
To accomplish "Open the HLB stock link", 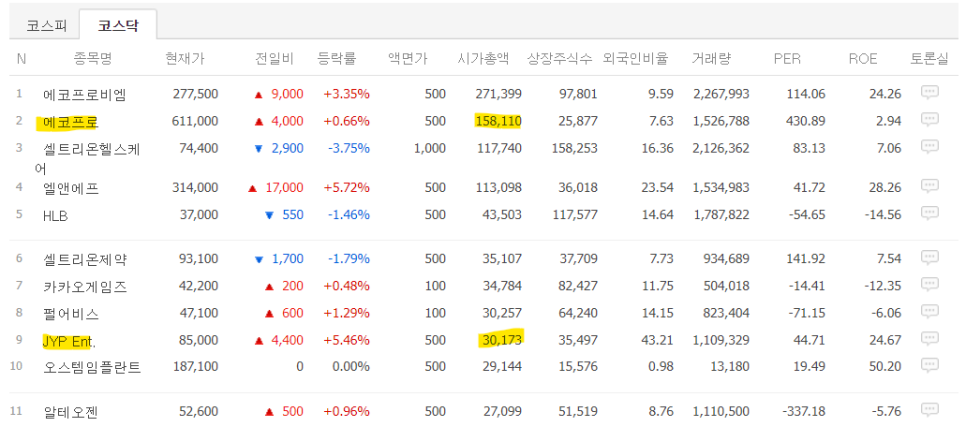I will [x=55, y=215].
